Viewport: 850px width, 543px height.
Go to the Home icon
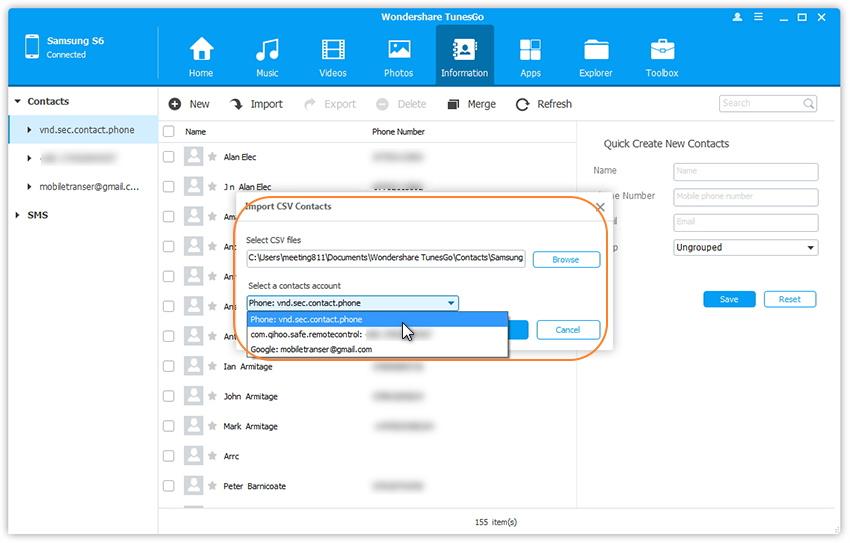[201, 50]
